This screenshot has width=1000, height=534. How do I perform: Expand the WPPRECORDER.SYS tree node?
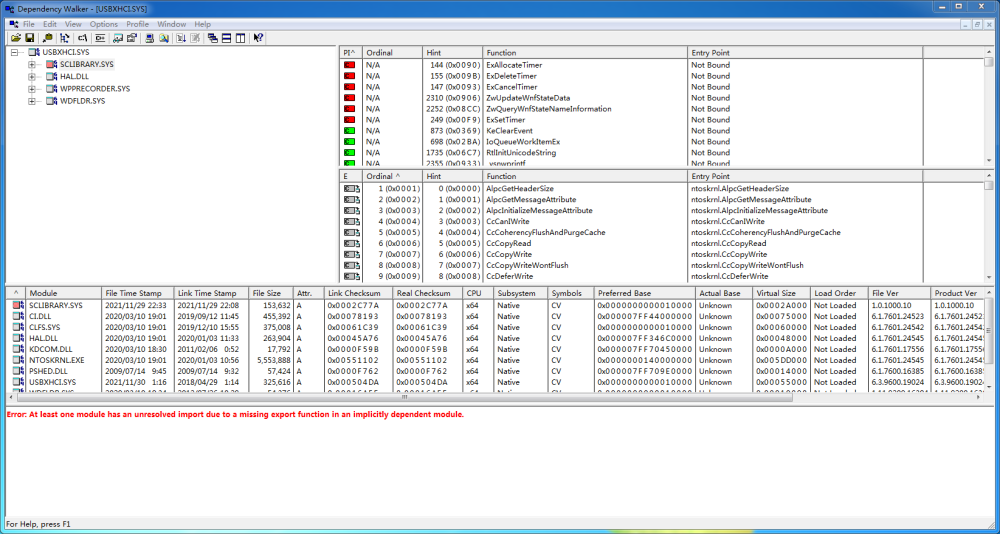(x=33, y=89)
